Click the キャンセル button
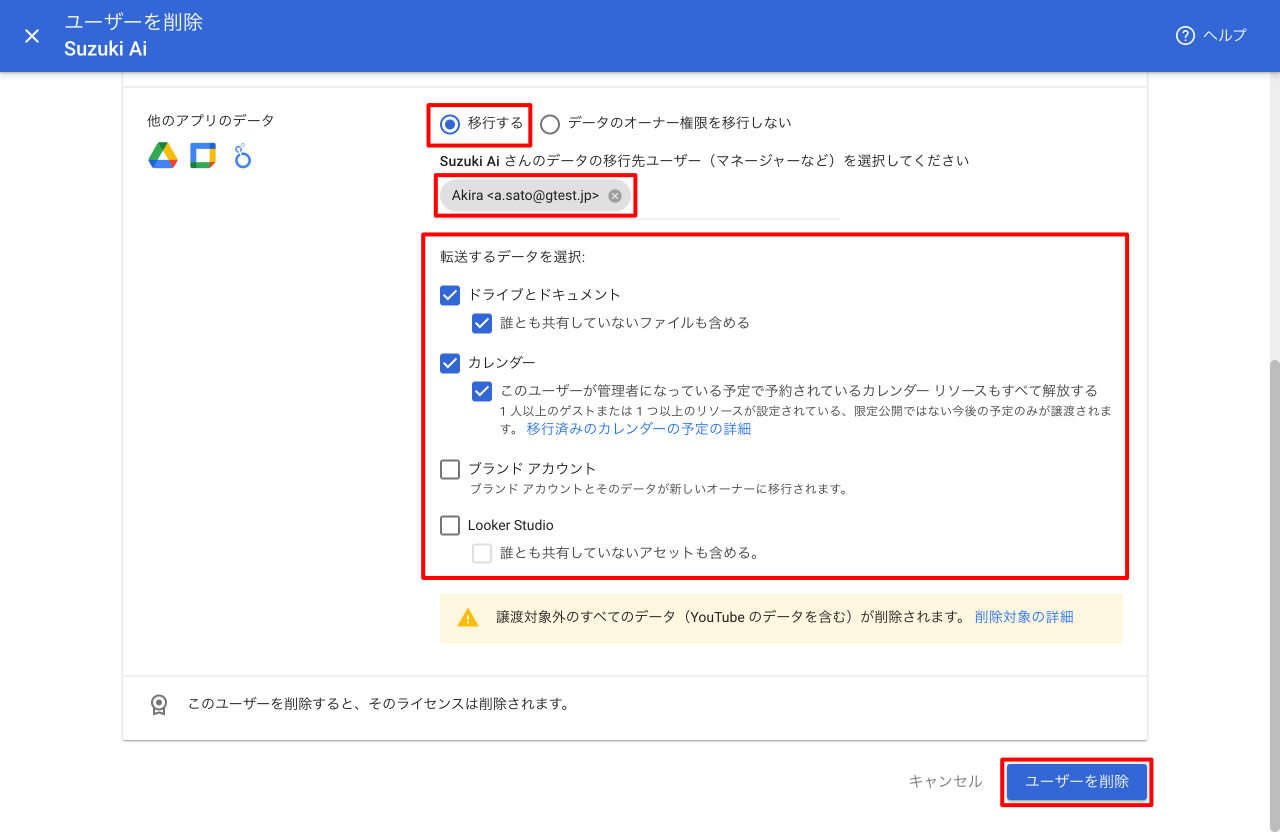Image resolution: width=1280 pixels, height=832 pixels. (x=945, y=782)
